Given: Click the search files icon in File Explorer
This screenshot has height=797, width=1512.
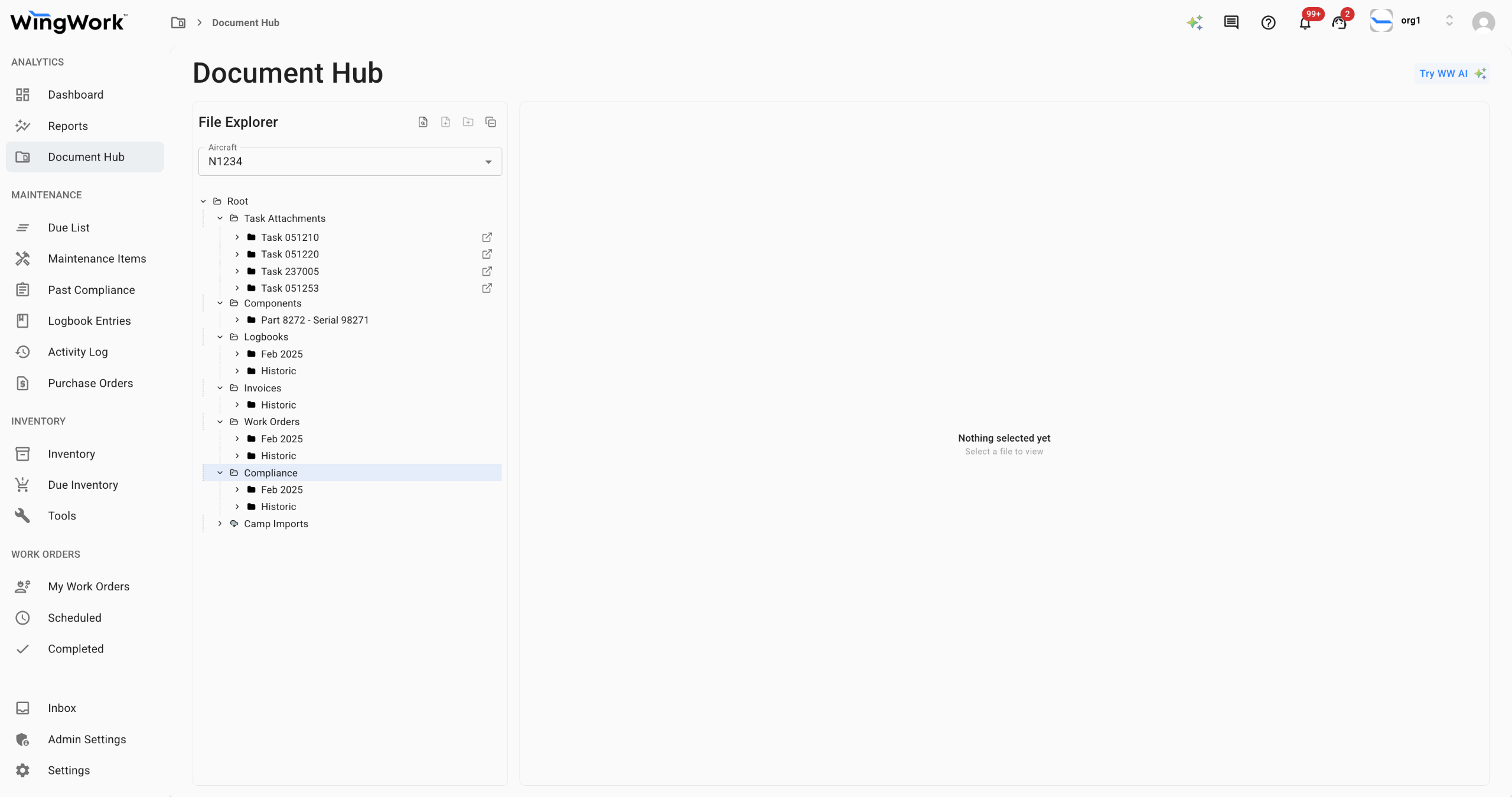Looking at the screenshot, I should tap(423, 122).
